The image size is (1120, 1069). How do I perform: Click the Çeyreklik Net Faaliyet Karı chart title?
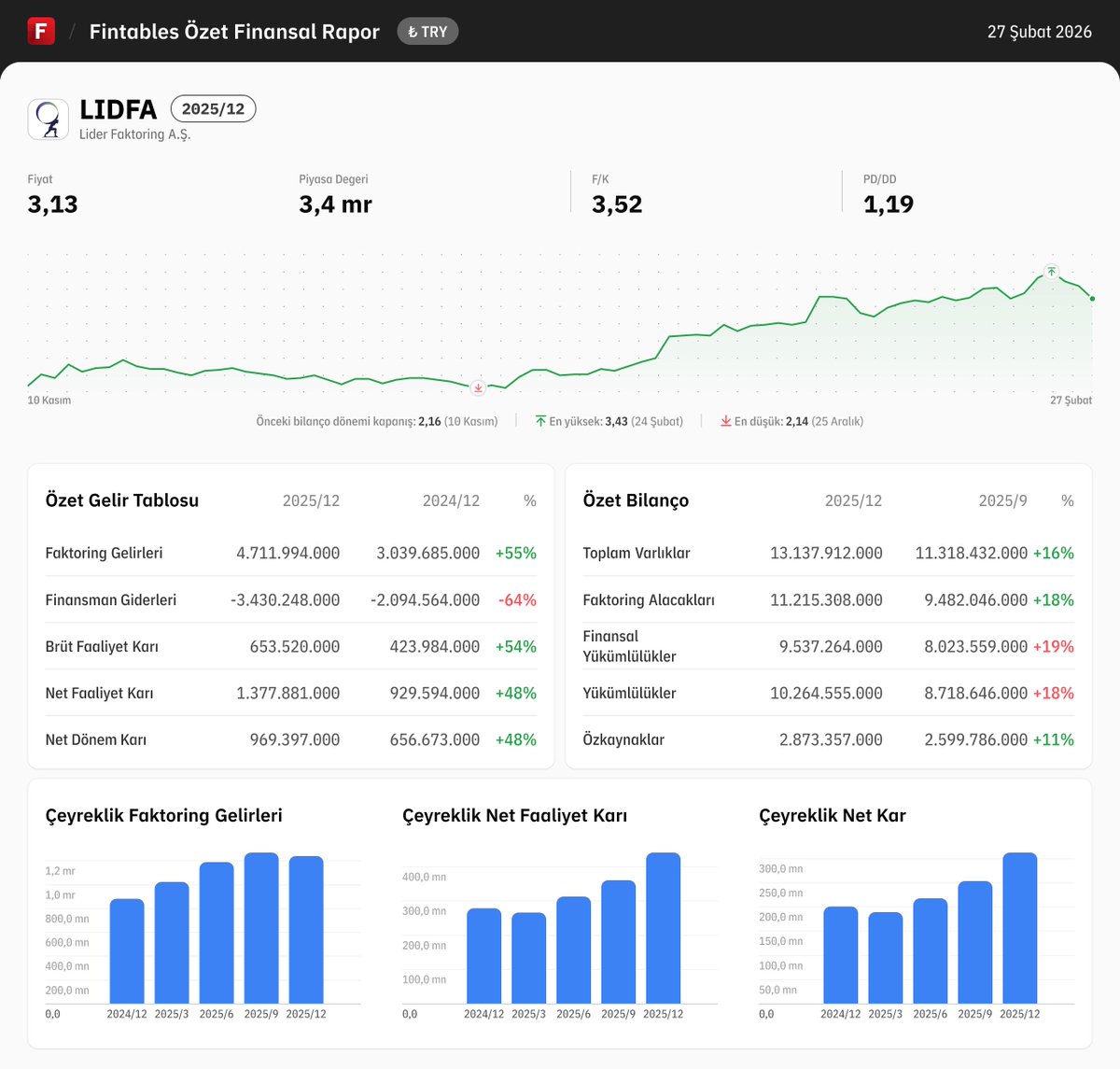(514, 815)
